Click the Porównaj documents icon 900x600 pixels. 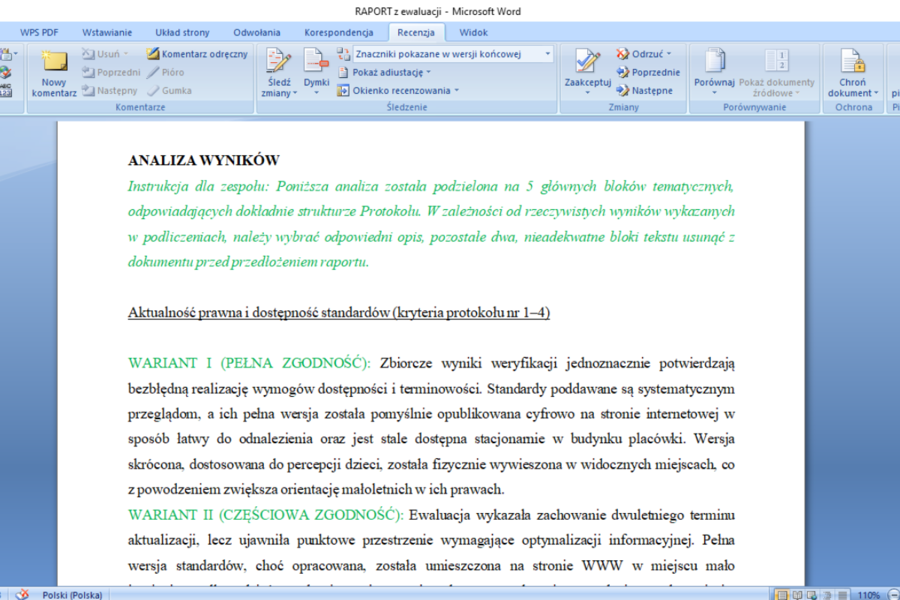(x=715, y=61)
